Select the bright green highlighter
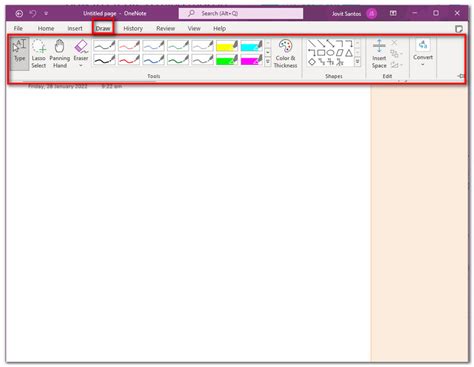The image size is (474, 367). pyautogui.click(x=227, y=60)
